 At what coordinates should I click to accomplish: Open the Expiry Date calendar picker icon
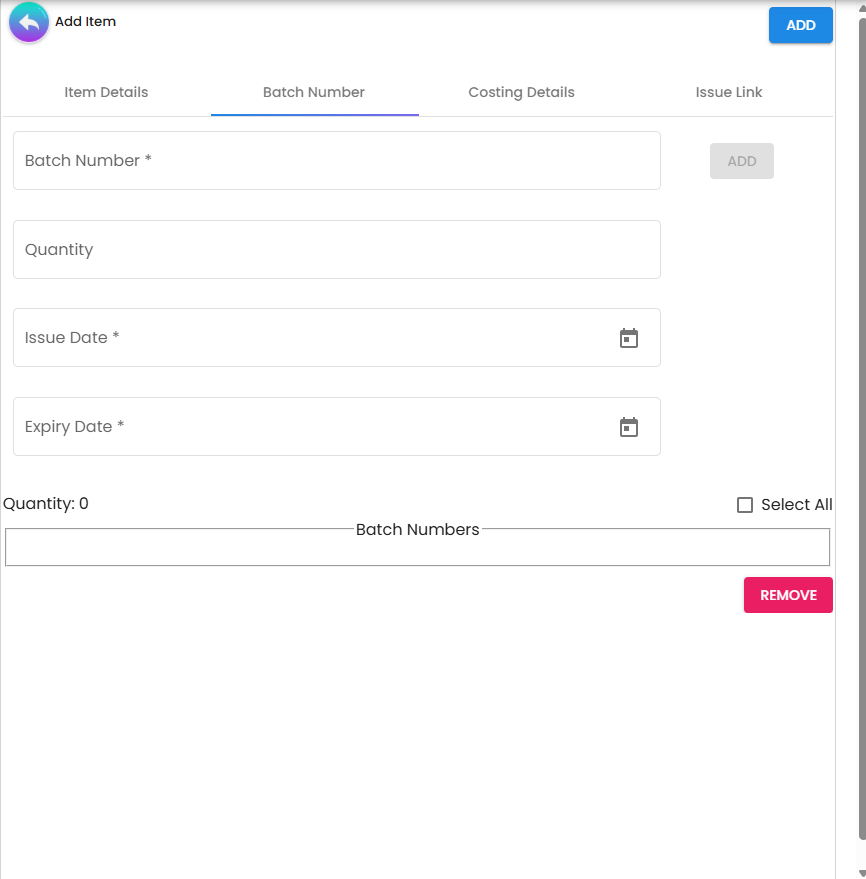[629, 427]
